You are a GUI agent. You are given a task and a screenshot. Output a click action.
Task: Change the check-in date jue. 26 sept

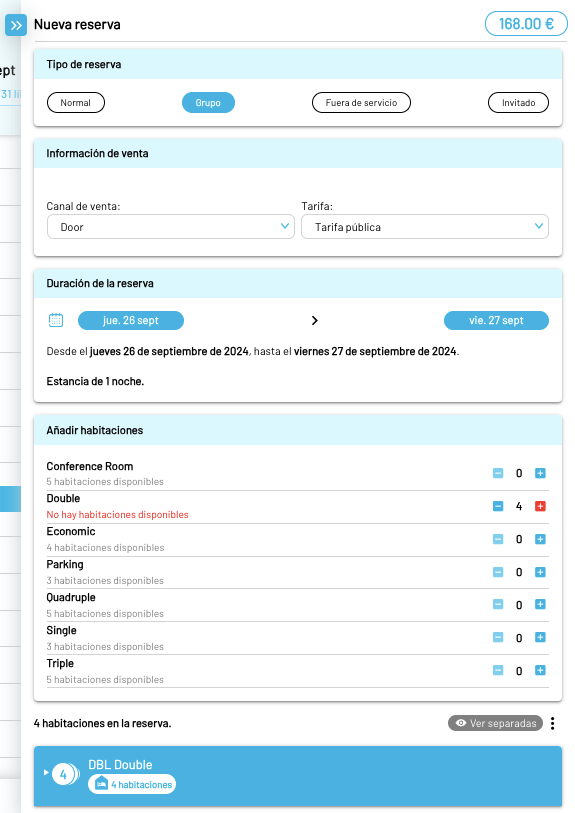[131, 320]
